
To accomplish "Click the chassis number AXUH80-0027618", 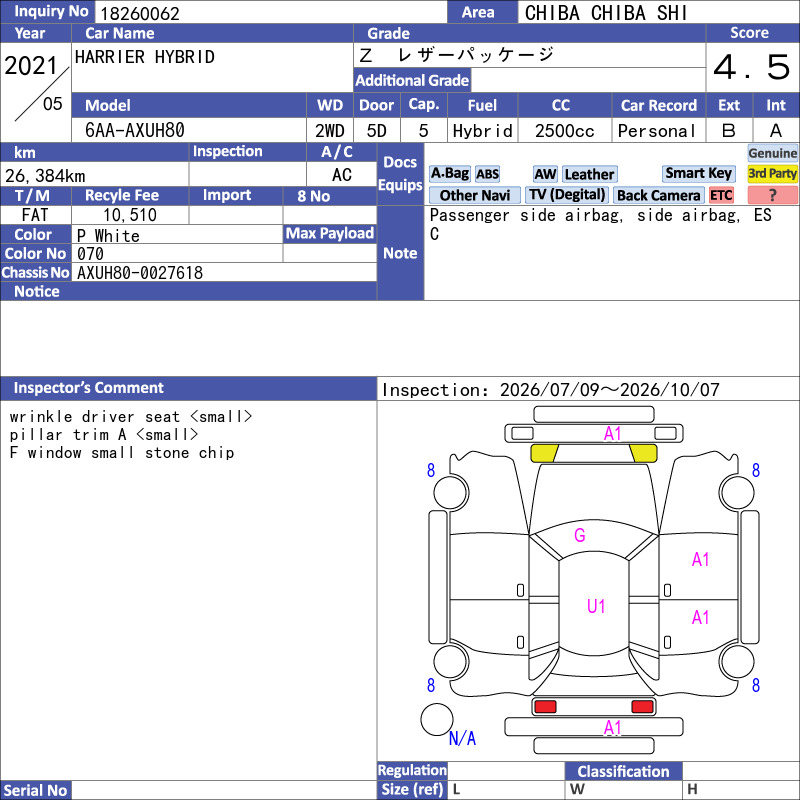I will (x=140, y=273).
